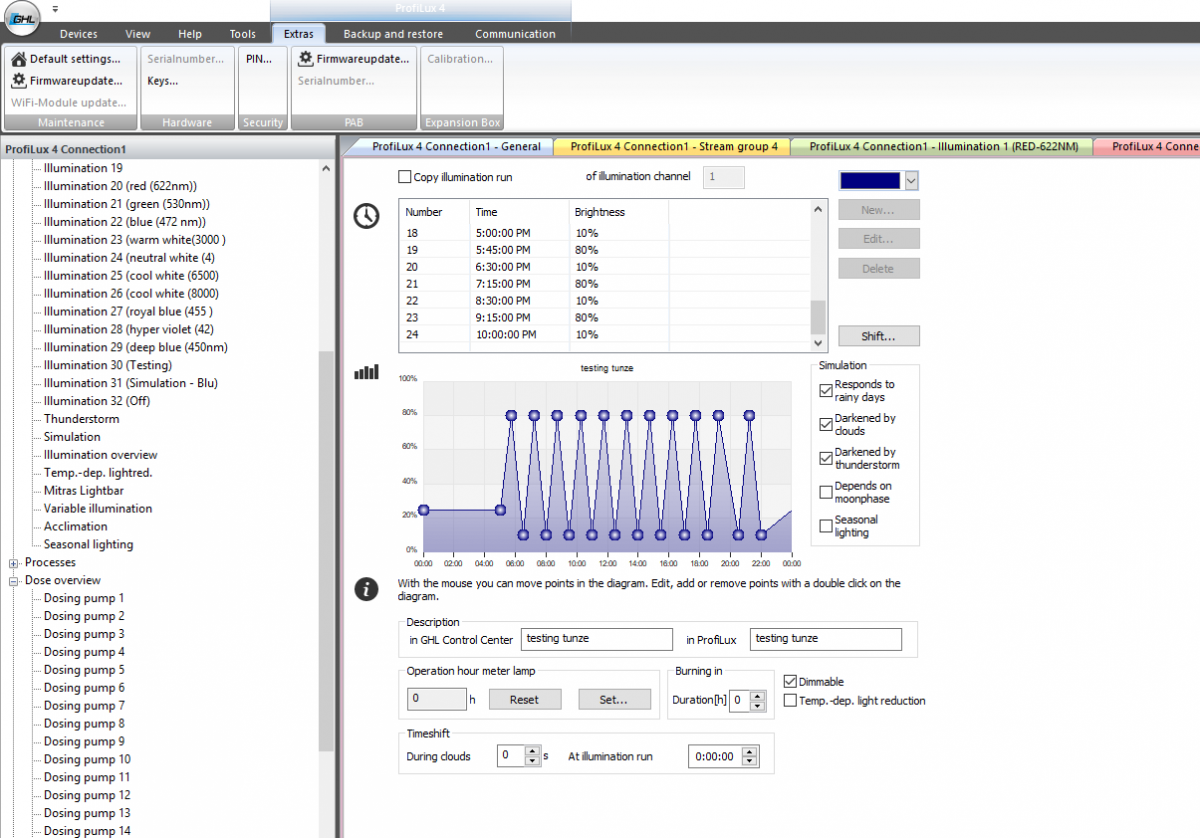Screen dimensions: 1200x838
Task: Open Thunderstorm in the tree
Action: 81,419
